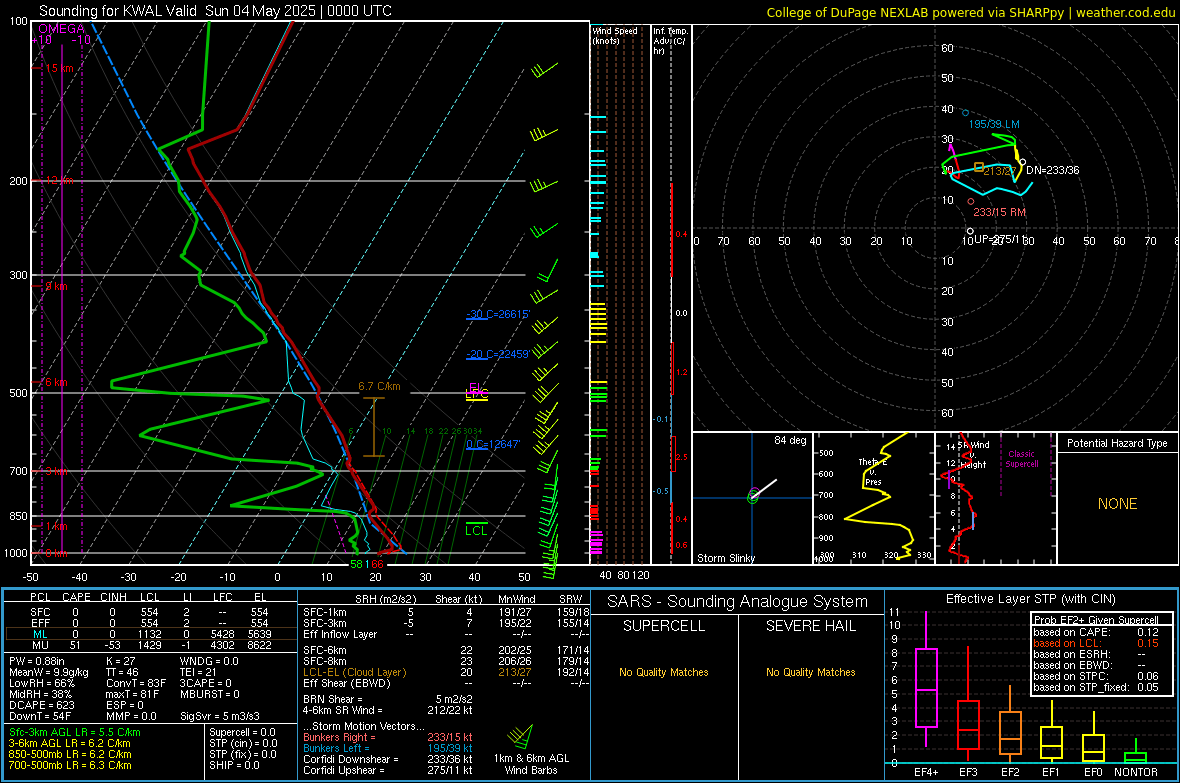Viewport: 1180px width, 783px height.
Task: Click the DCAPE = 623 value
Action: point(42,705)
